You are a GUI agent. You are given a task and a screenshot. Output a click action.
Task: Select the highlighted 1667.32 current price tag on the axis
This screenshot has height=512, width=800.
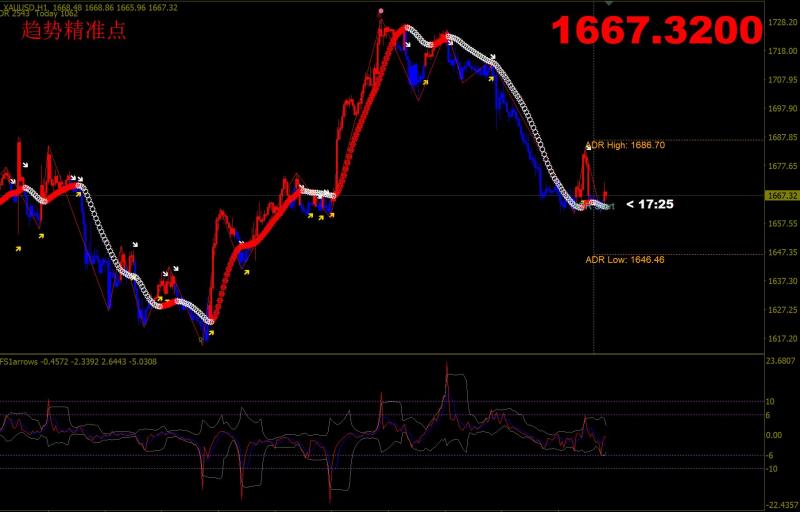point(780,196)
